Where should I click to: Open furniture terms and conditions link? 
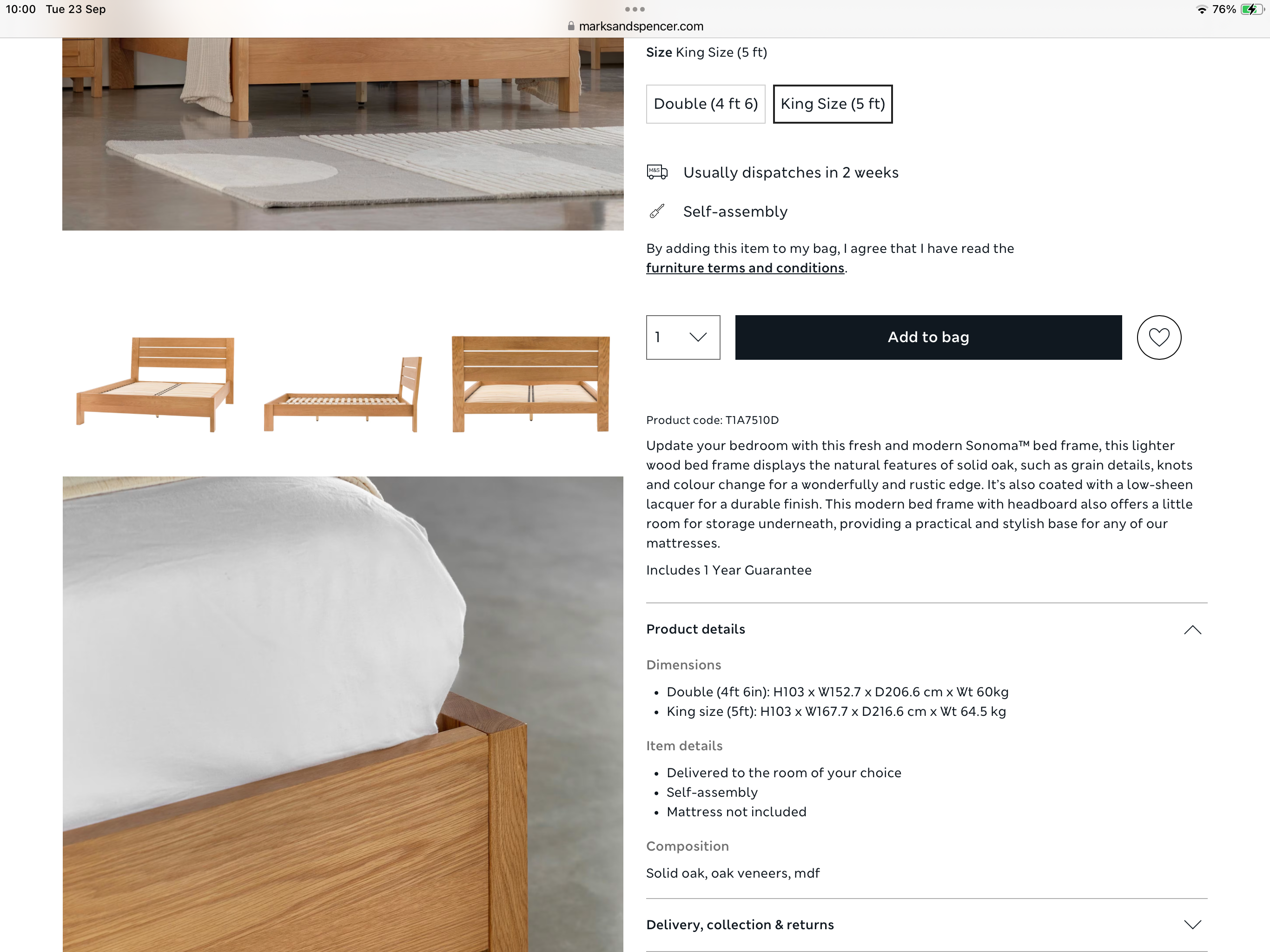click(x=745, y=268)
